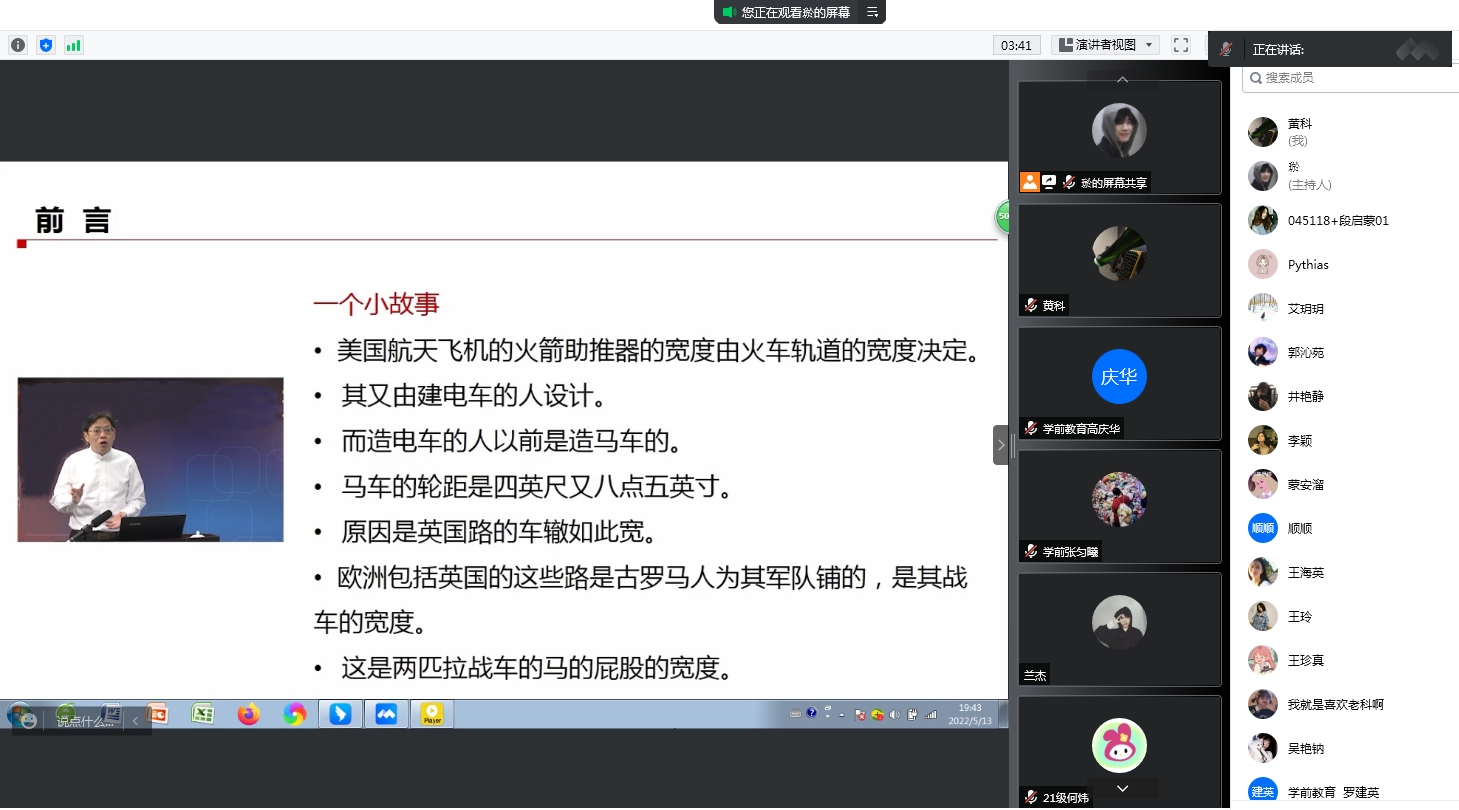Click the emoji icon in the chat bar

(28, 720)
